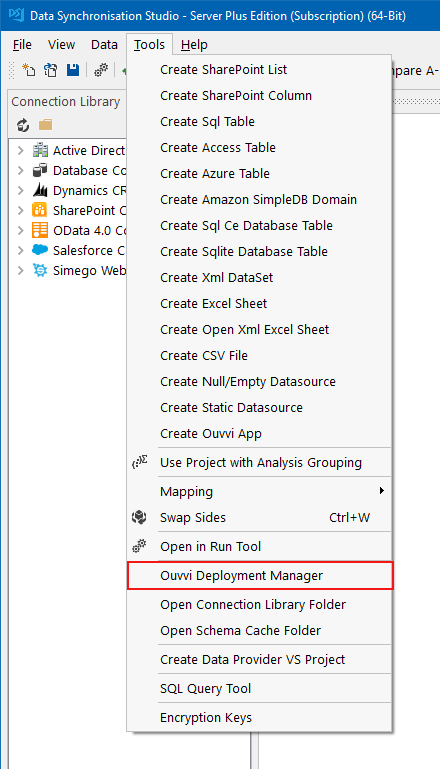Close the Tools menu via its header
The image size is (440, 769).
[x=149, y=45]
